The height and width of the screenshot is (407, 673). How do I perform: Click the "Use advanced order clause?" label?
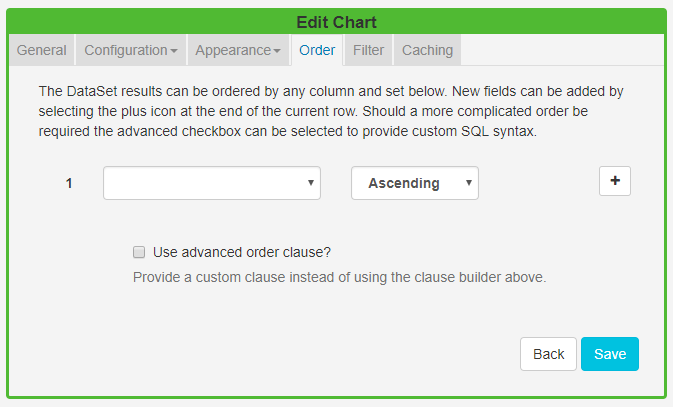242,252
